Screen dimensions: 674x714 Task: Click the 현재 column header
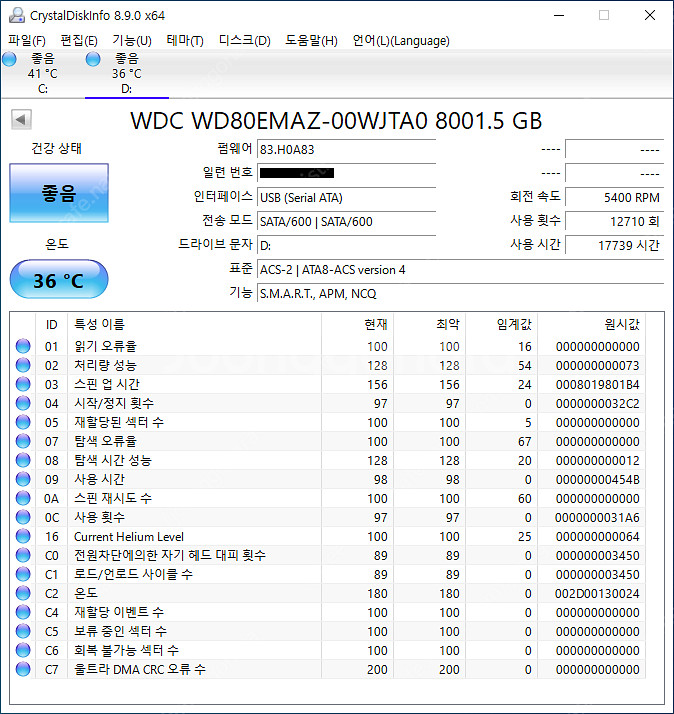tap(357, 325)
